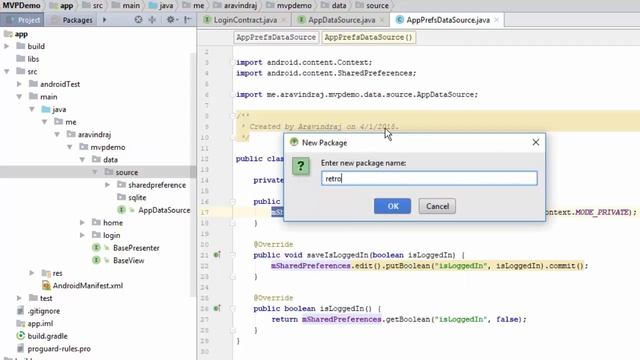The height and width of the screenshot is (360, 640).
Task: Close the LoginContract.java tab
Action: (284, 20)
